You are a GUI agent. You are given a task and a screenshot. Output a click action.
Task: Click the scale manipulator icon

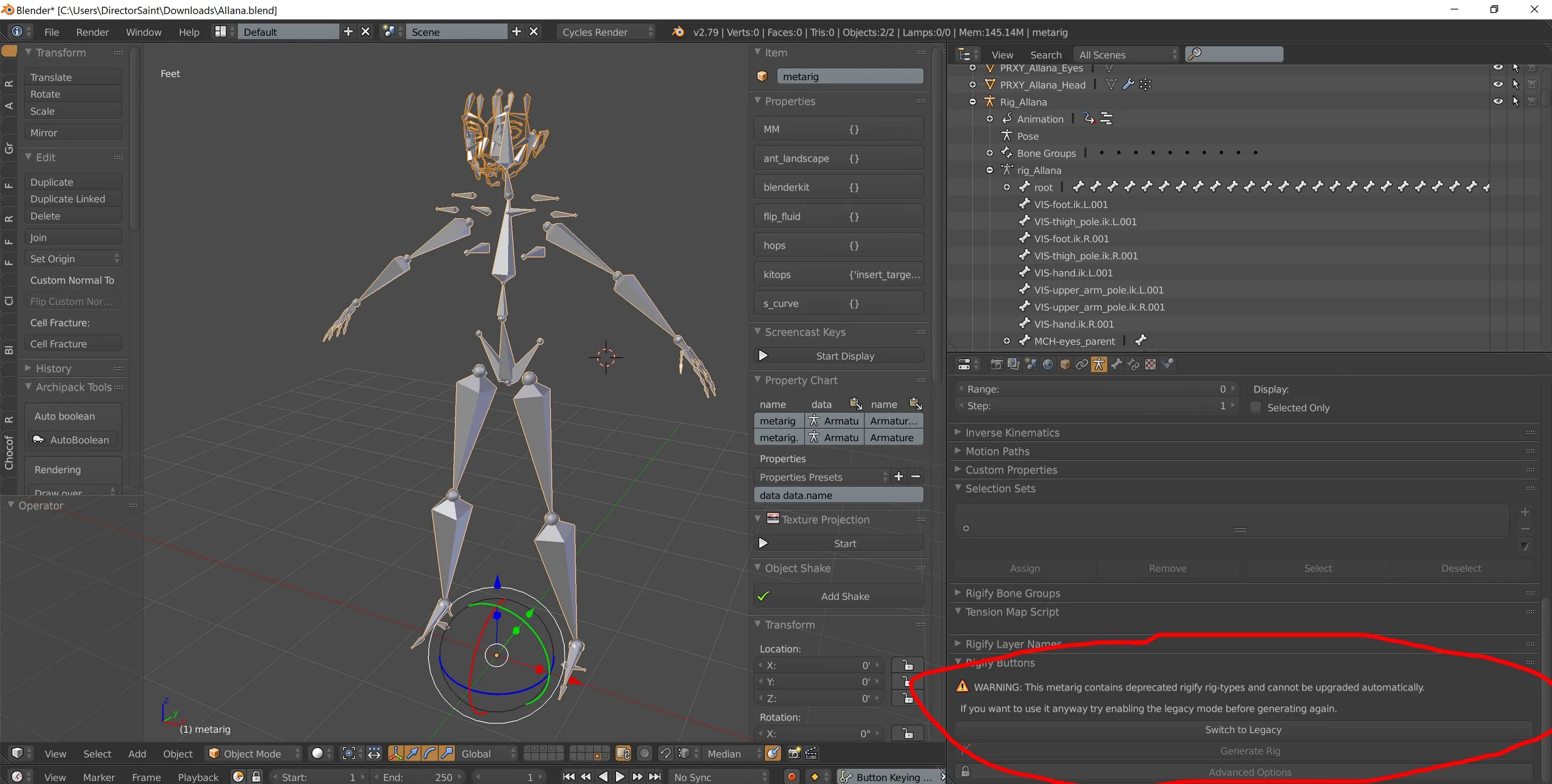[x=446, y=753]
